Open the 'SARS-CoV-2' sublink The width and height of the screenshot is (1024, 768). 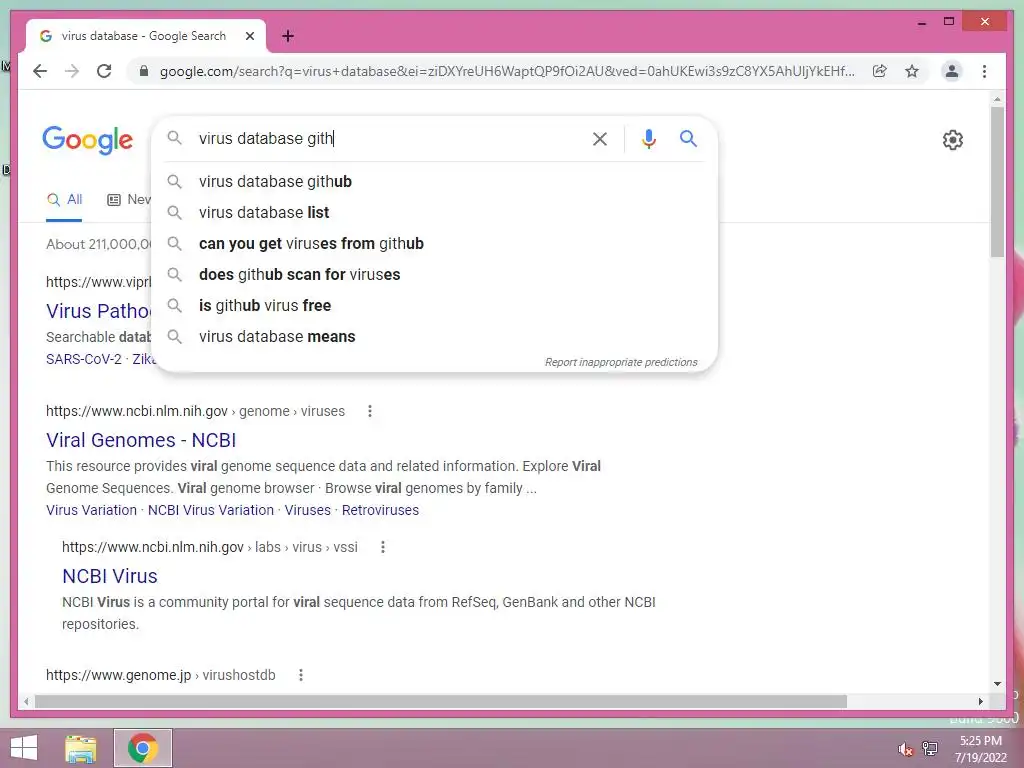point(84,359)
